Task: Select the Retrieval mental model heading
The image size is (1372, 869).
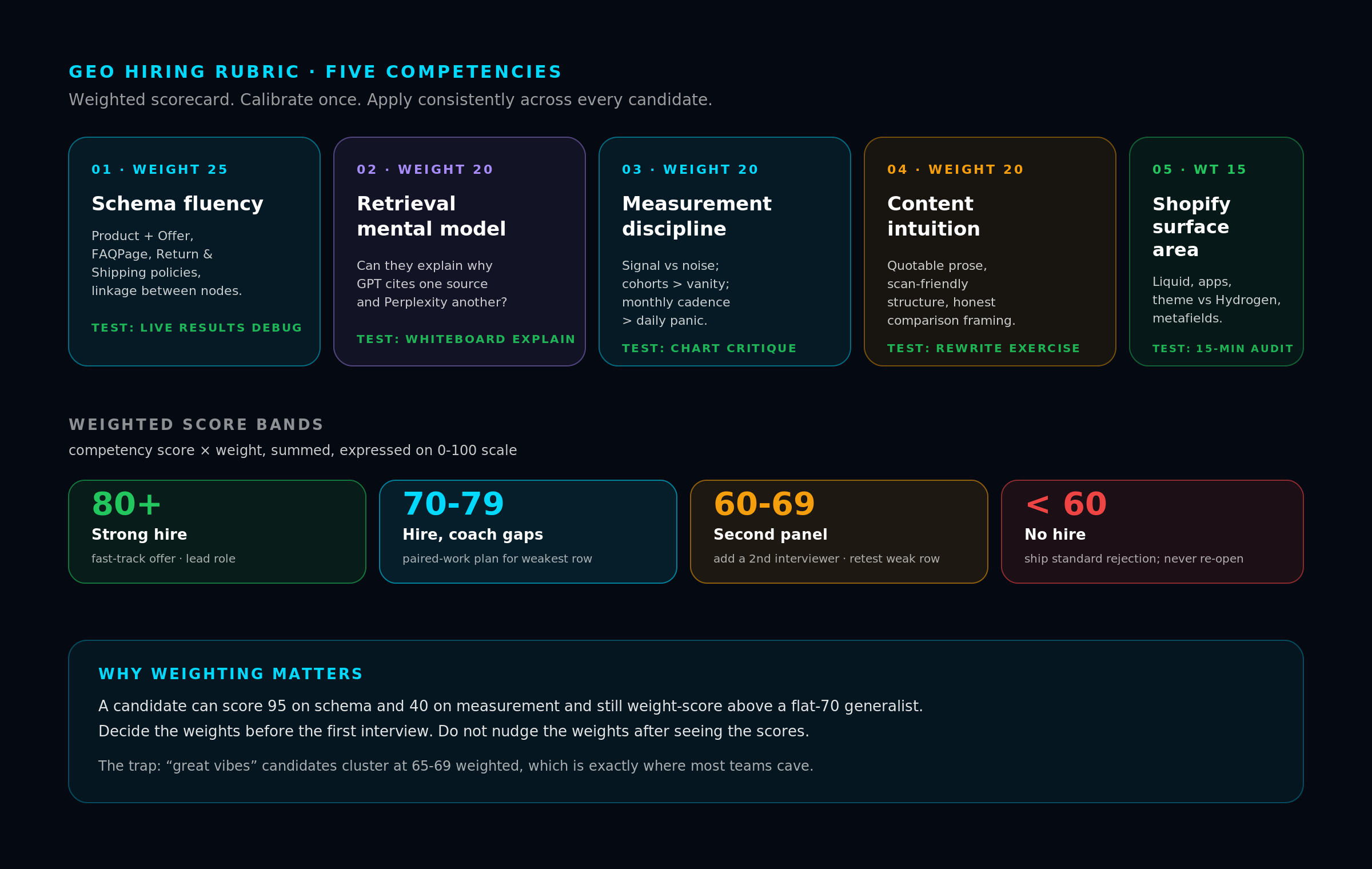Action: point(431,216)
